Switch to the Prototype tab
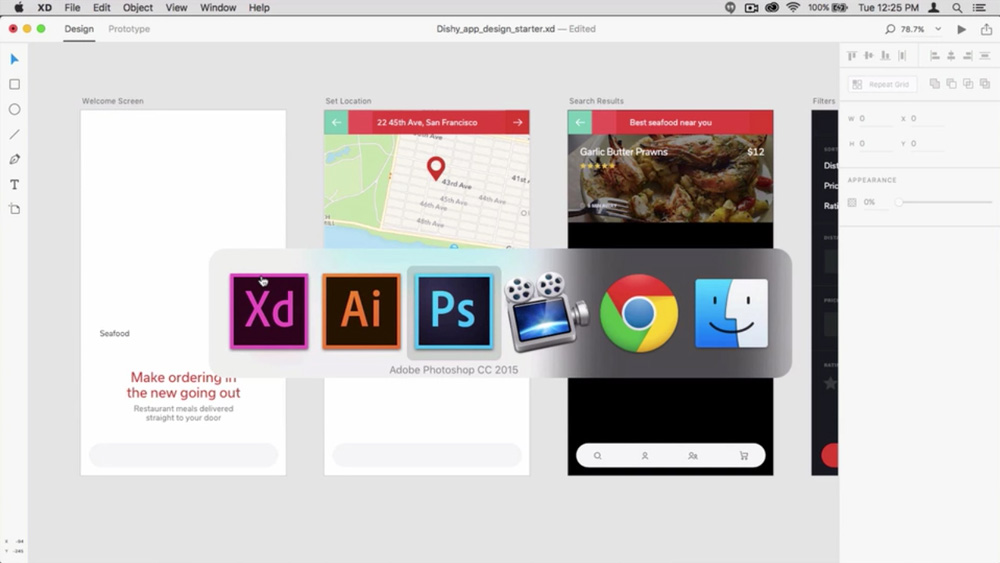This screenshot has height=563, width=1000. (129, 29)
